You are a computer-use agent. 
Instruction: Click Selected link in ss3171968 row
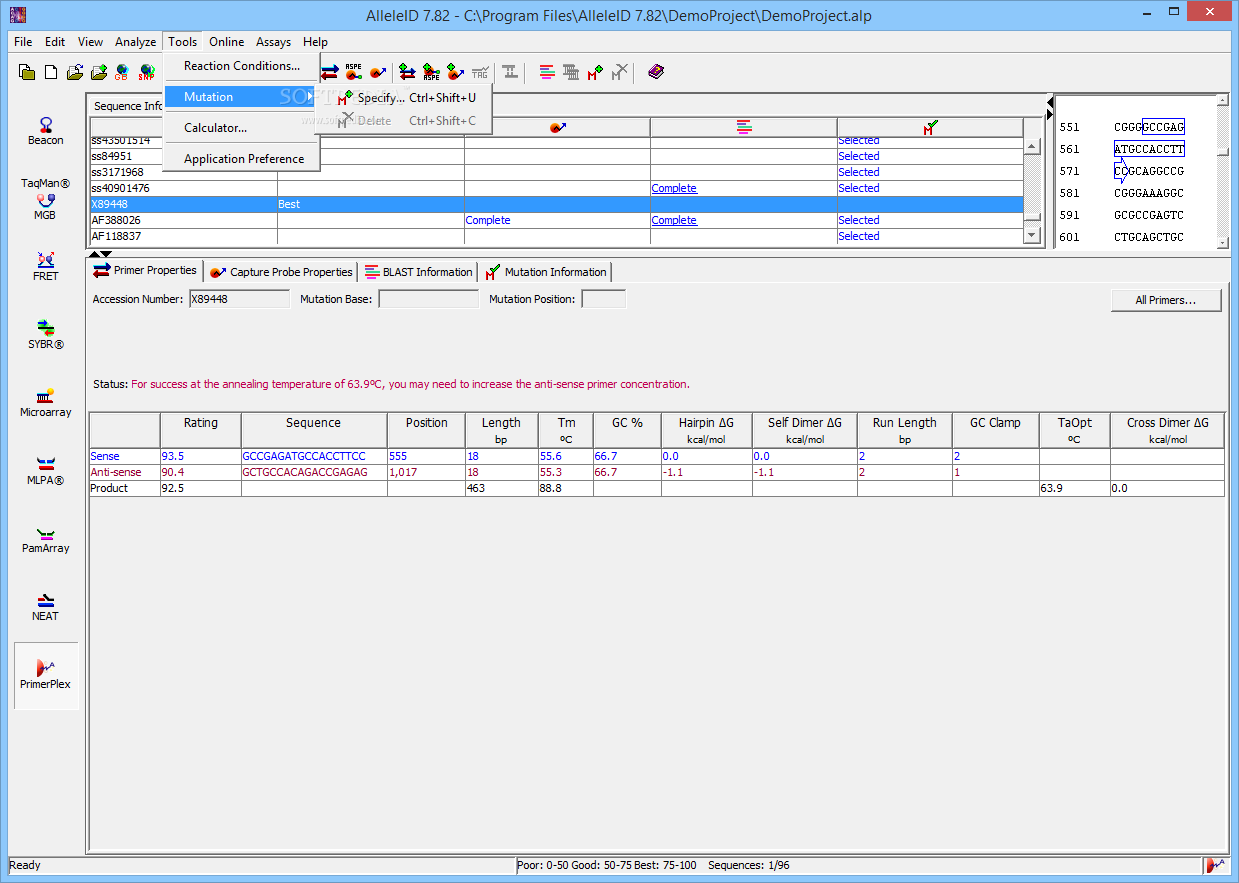(x=859, y=172)
